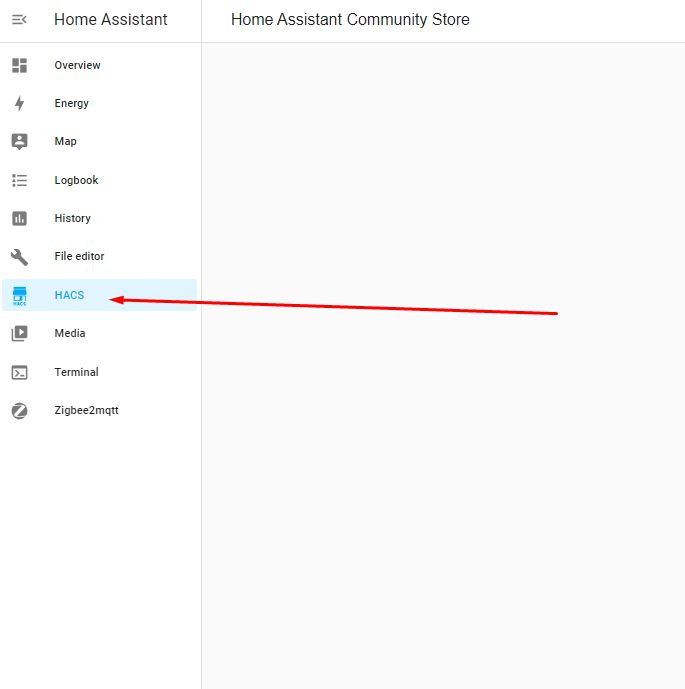
Task: Open the Map page label
Action: point(65,141)
